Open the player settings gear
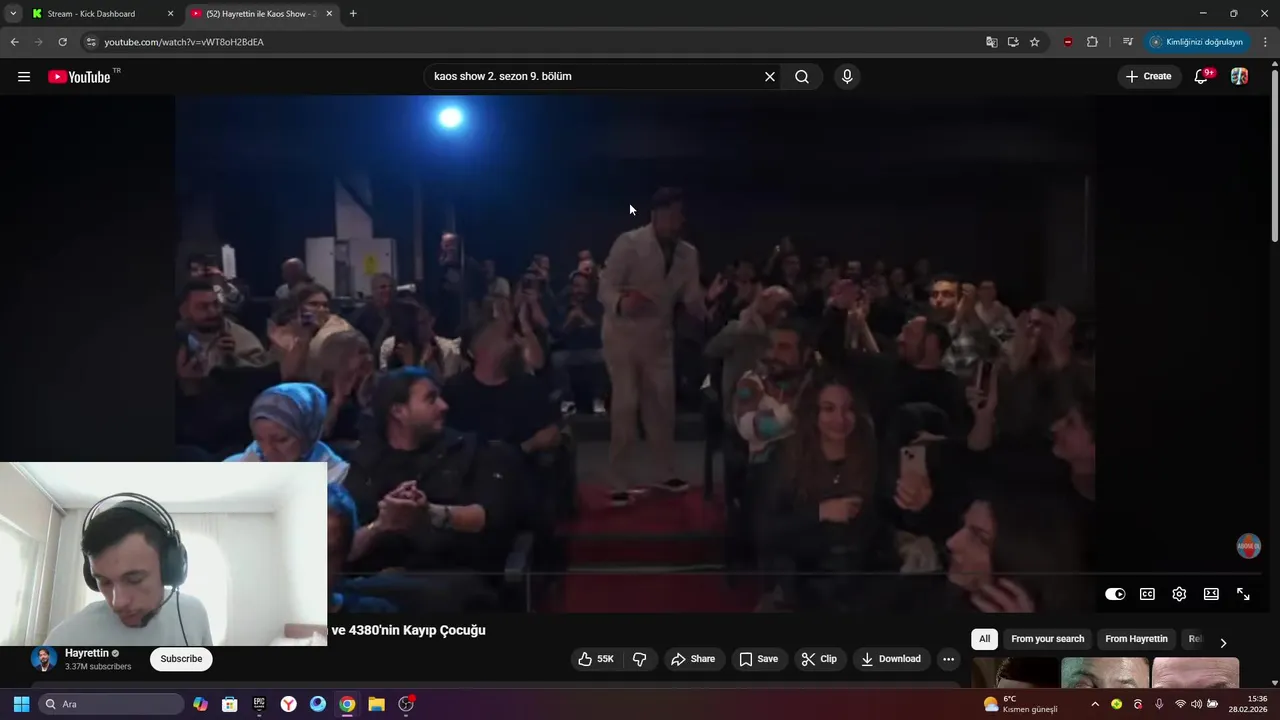 (1179, 594)
